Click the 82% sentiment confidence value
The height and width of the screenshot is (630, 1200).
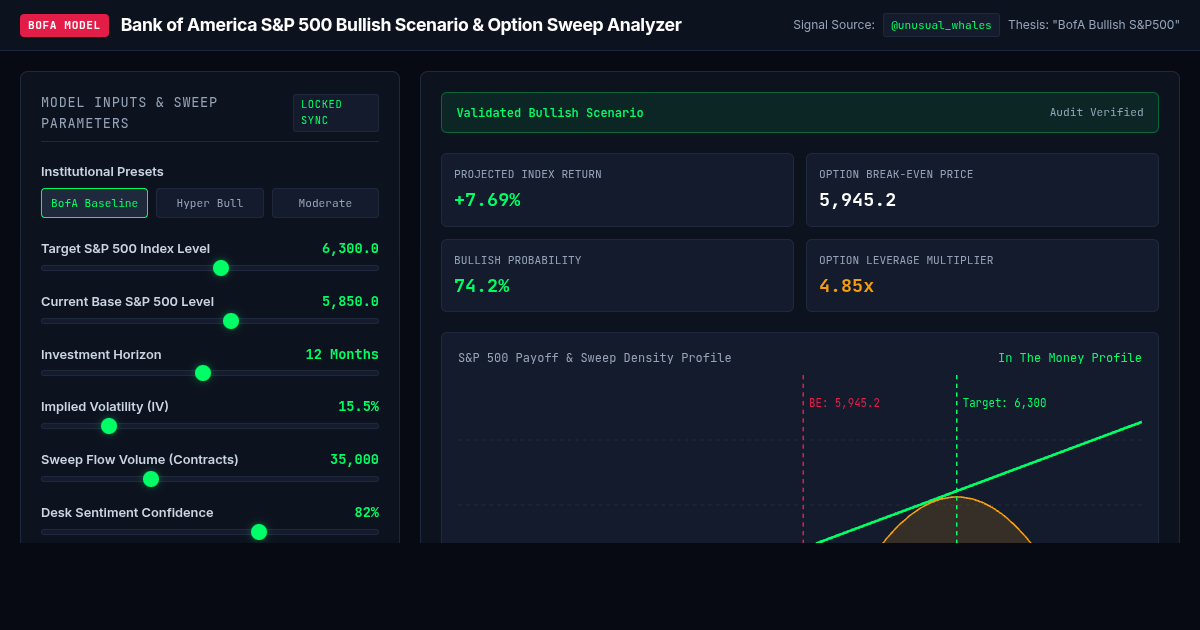[x=367, y=513]
